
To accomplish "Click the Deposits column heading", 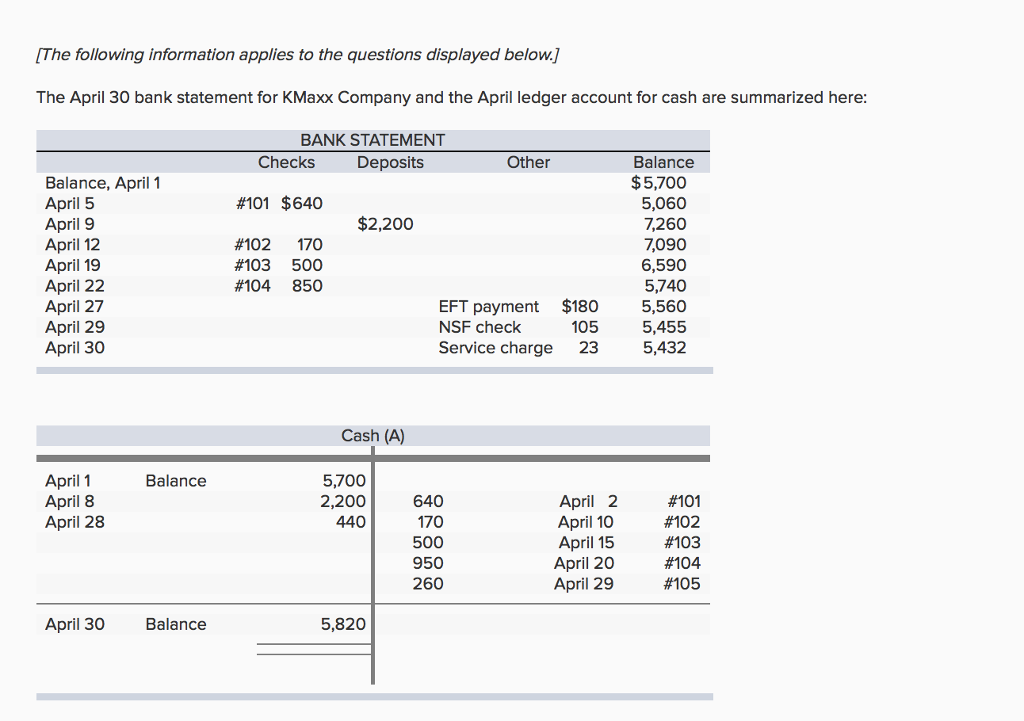I will 389,162.
